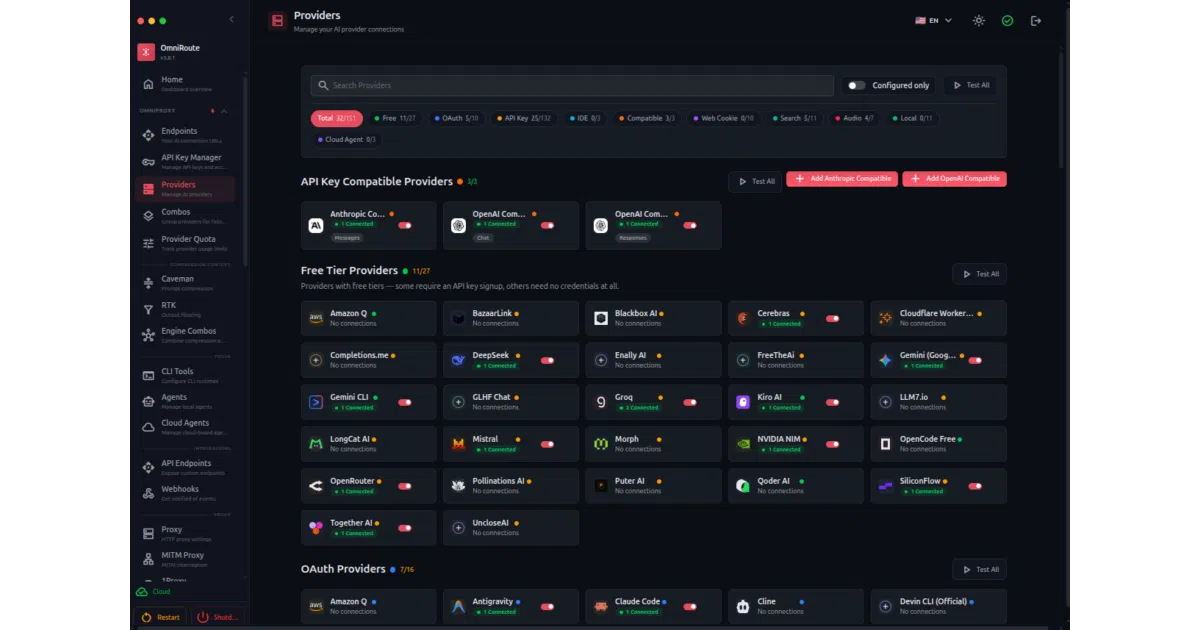Click Test All beside the search bar
The width and height of the screenshot is (1200, 630).
click(x=970, y=85)
